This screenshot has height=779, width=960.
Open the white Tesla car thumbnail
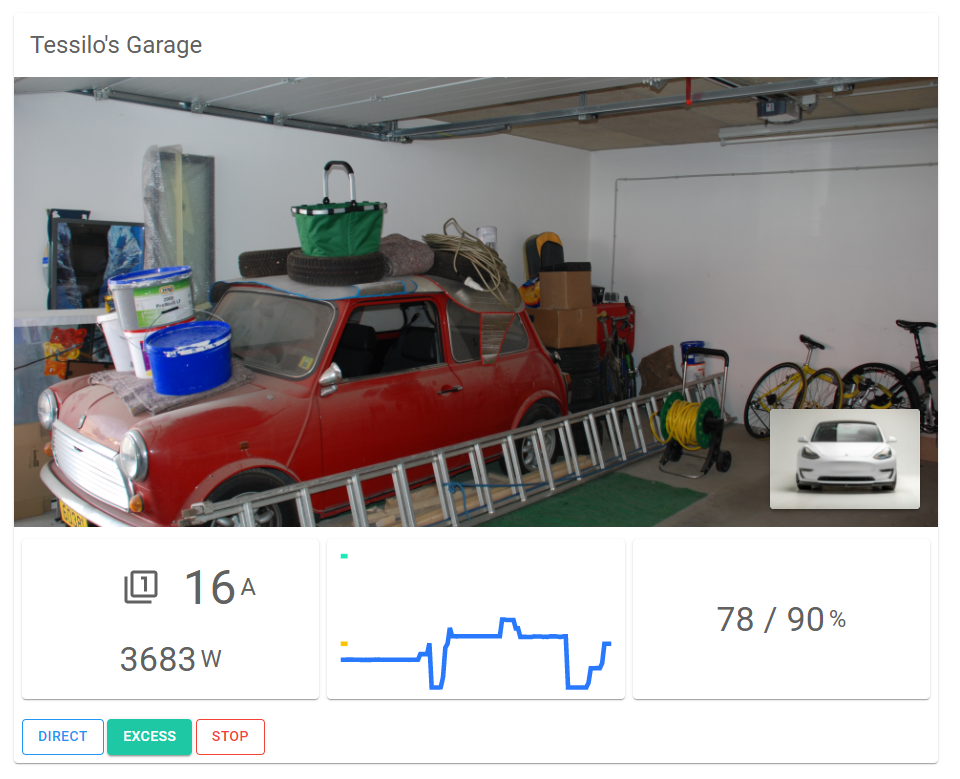point(844,459)
